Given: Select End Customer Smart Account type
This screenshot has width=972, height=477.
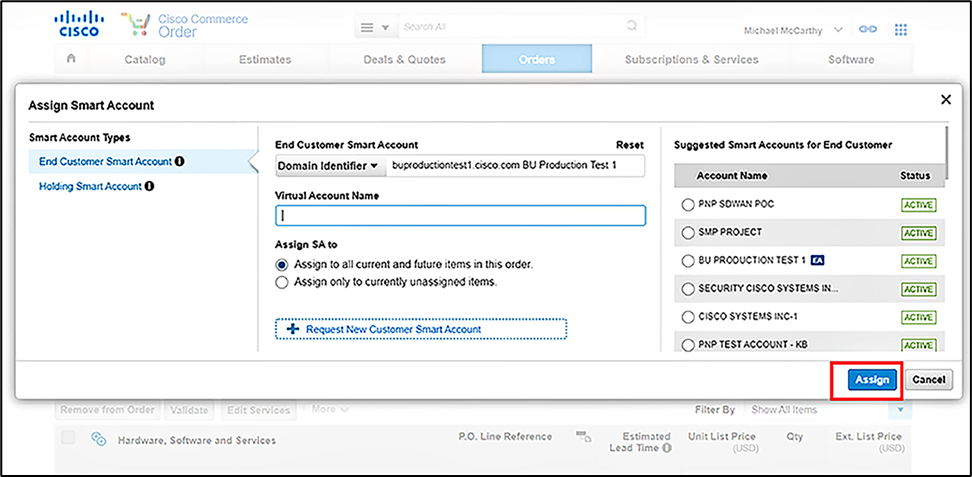Looking at the screenshot, I should coord(105,162).
